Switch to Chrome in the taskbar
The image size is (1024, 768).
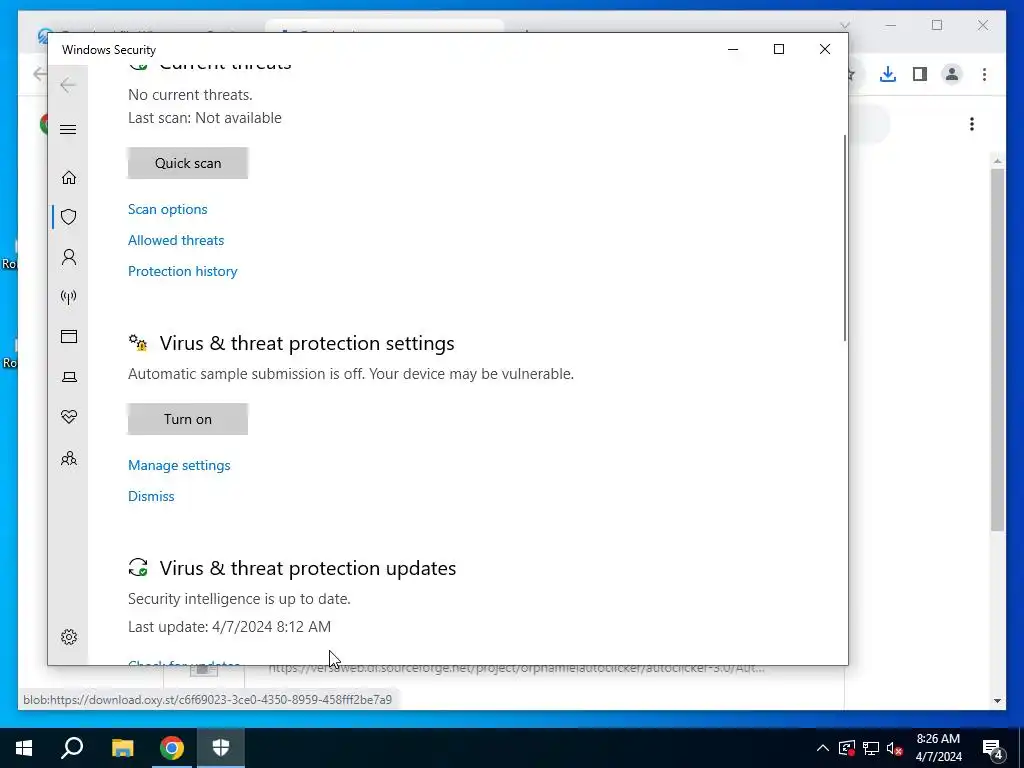point(172,748)
